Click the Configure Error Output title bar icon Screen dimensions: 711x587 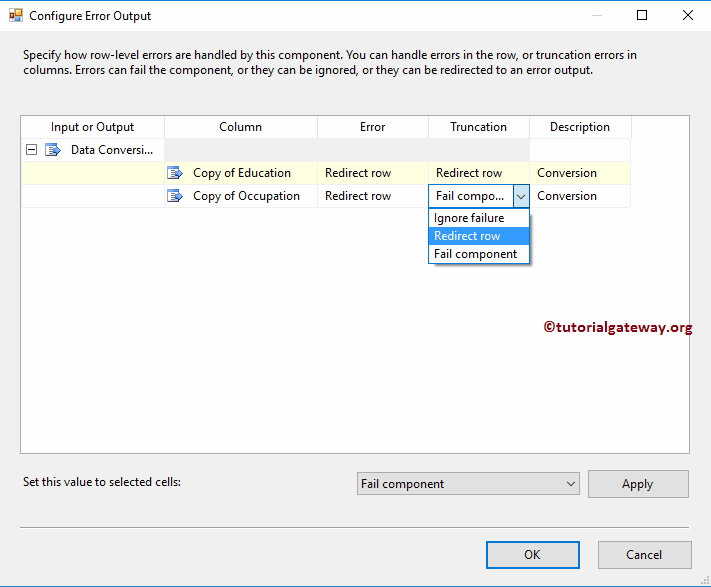16,16
